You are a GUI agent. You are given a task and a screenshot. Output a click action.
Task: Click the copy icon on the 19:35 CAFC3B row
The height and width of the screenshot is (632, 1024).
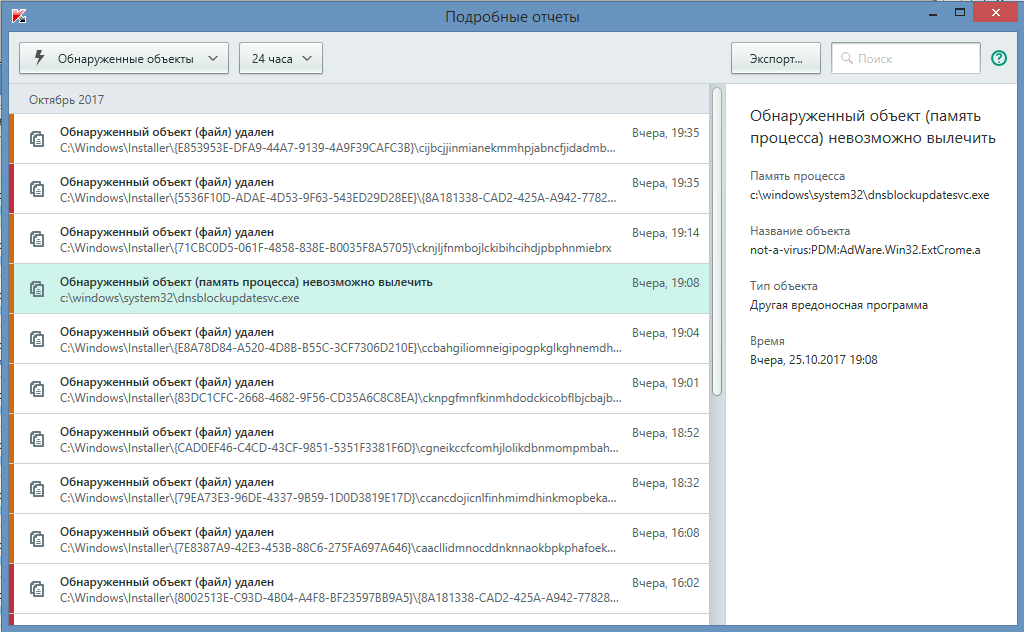(37, 139)
